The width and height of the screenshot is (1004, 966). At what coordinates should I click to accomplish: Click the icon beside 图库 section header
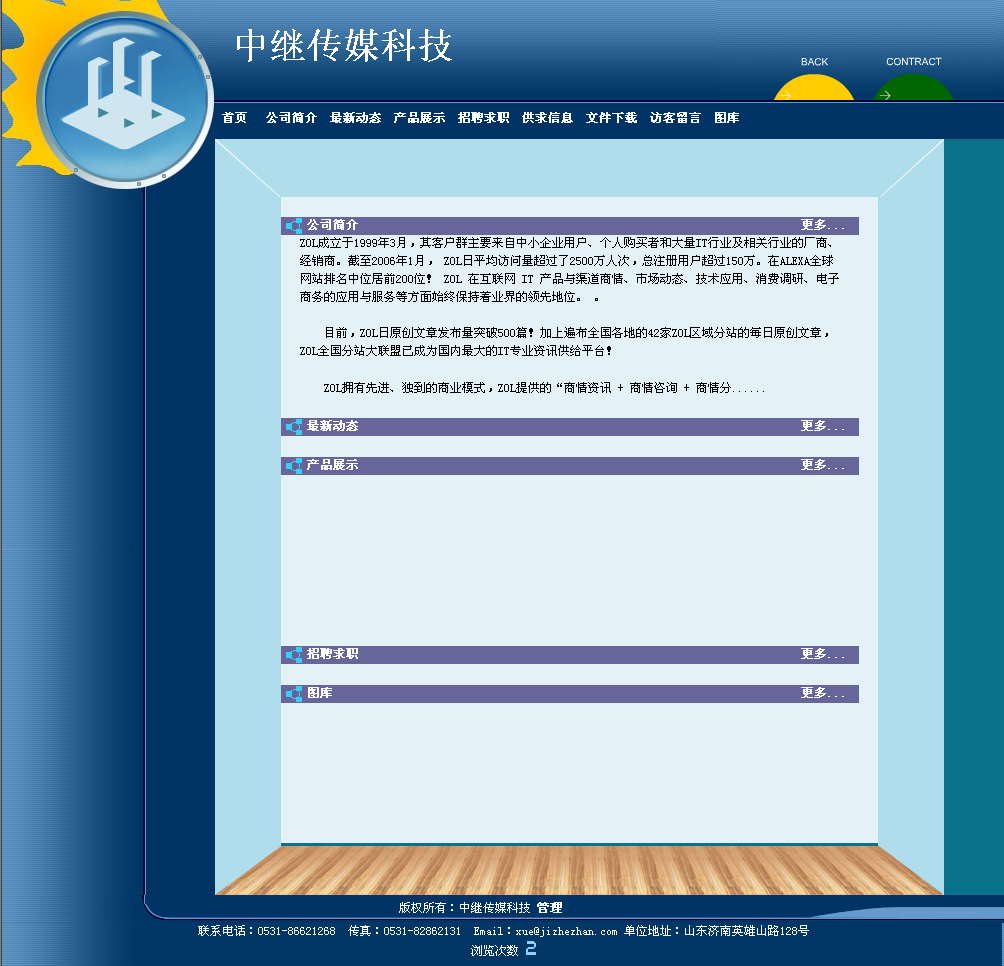[x=294, y=694]
